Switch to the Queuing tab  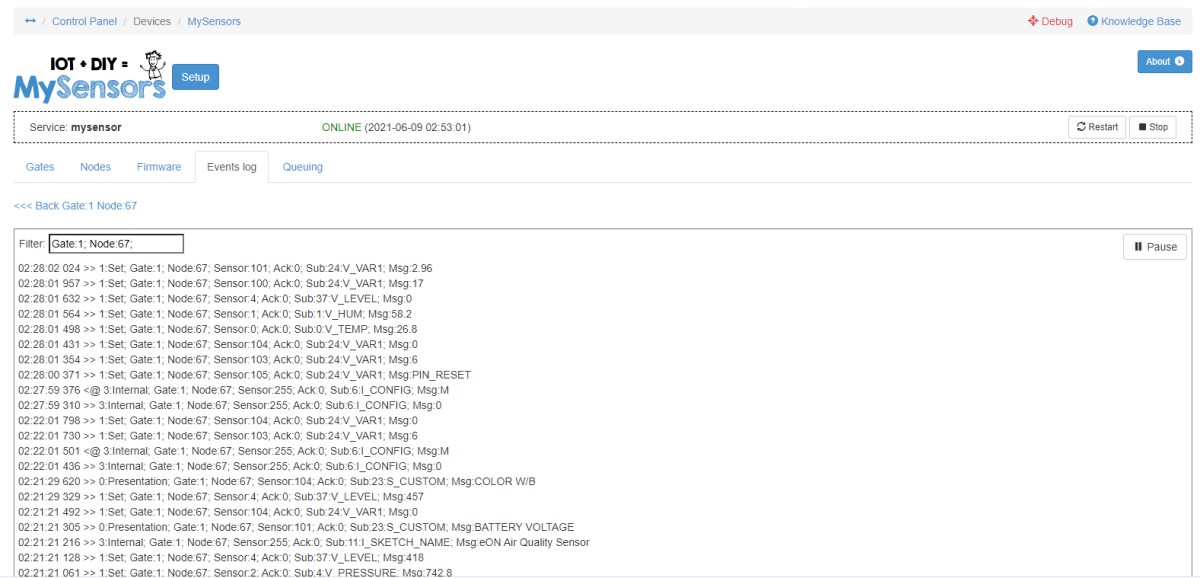coord(303,167)
